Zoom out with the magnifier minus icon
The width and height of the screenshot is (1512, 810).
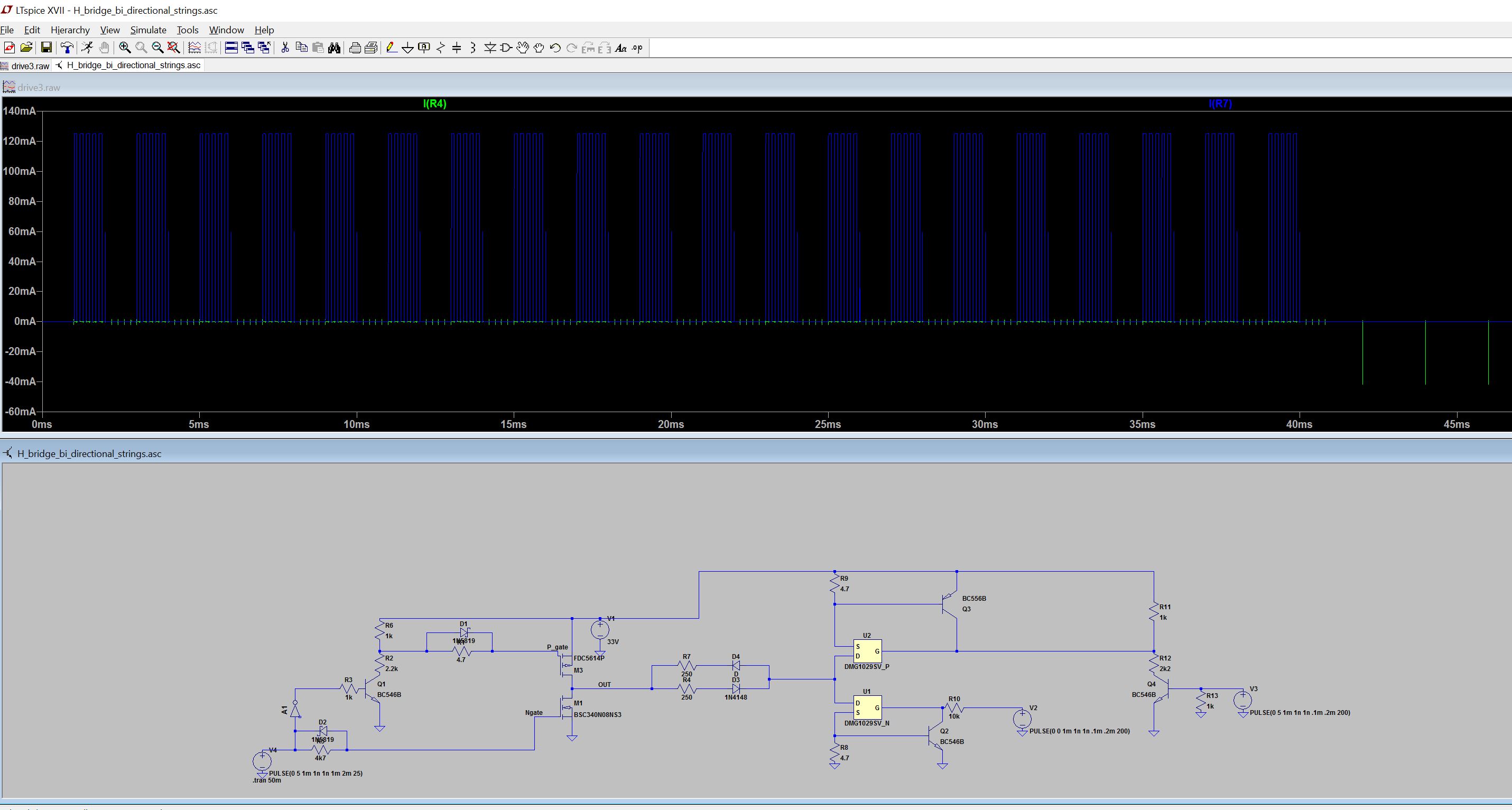click(x=157, y=48)
